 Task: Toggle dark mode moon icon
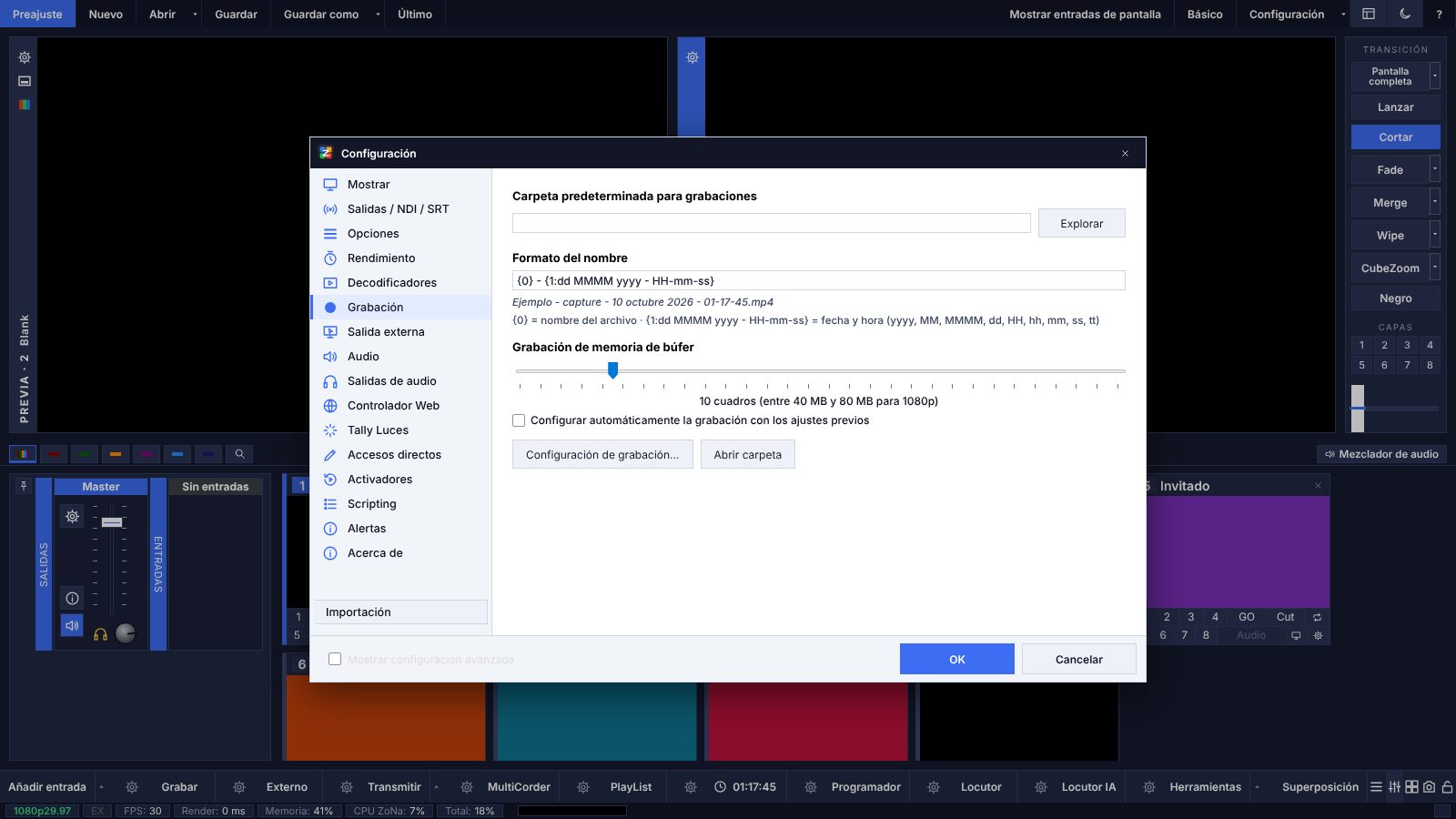pyautogui.click(x=1405, y=14)
